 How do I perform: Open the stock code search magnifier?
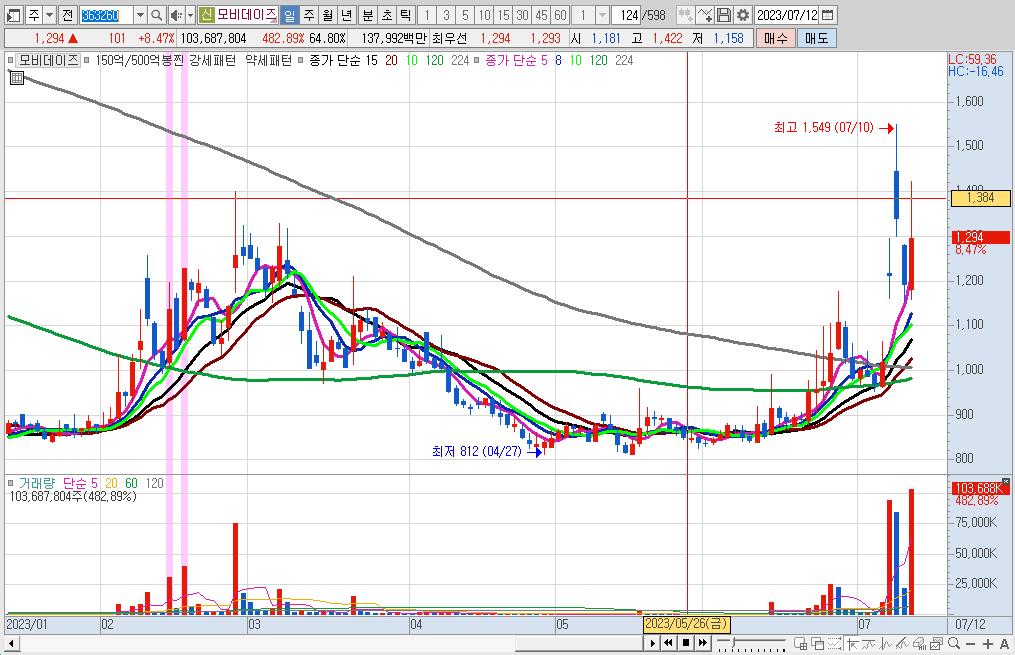[x=157, y=15]
